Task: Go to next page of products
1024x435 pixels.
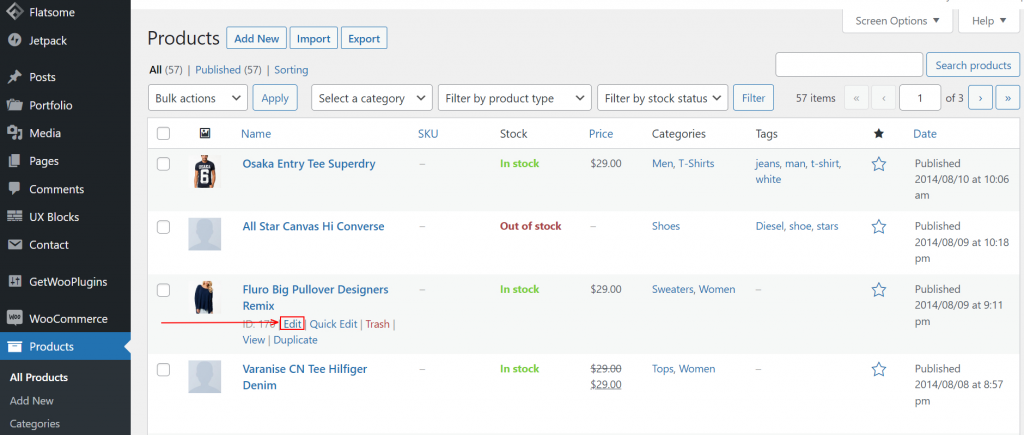Action: (980, 98)
